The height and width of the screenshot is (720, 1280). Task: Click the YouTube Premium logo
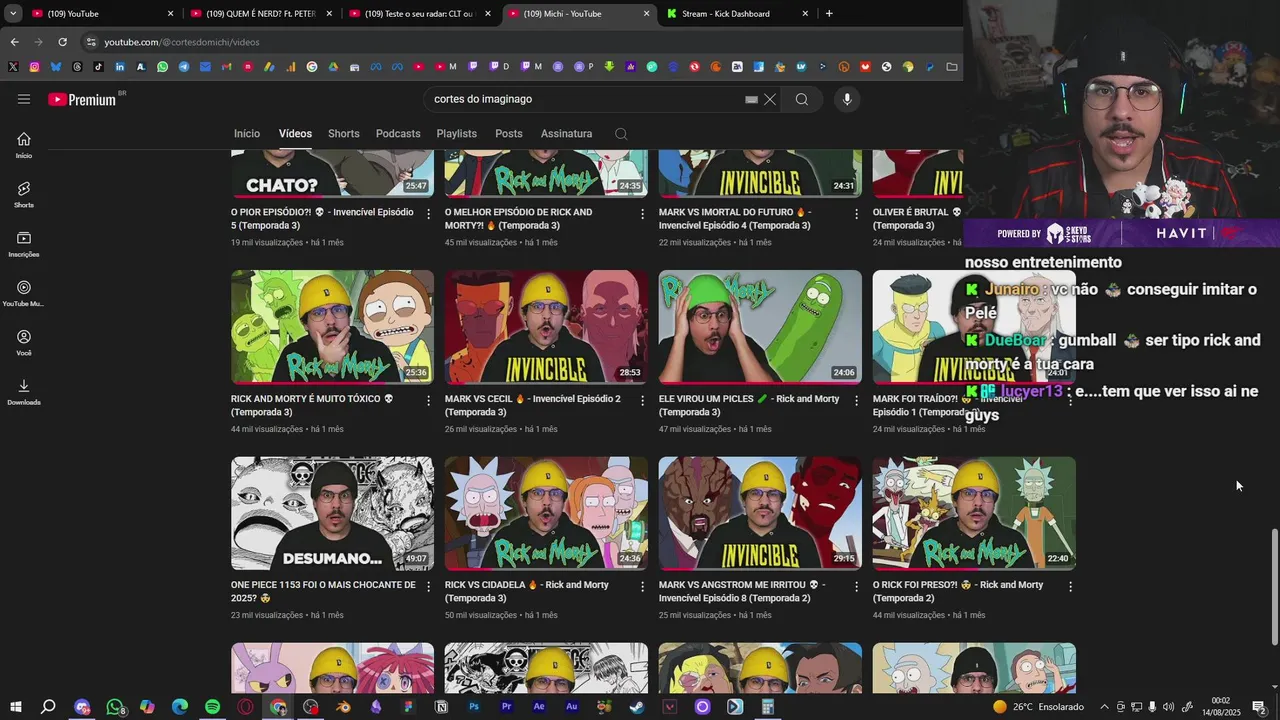tap(84, 99)
